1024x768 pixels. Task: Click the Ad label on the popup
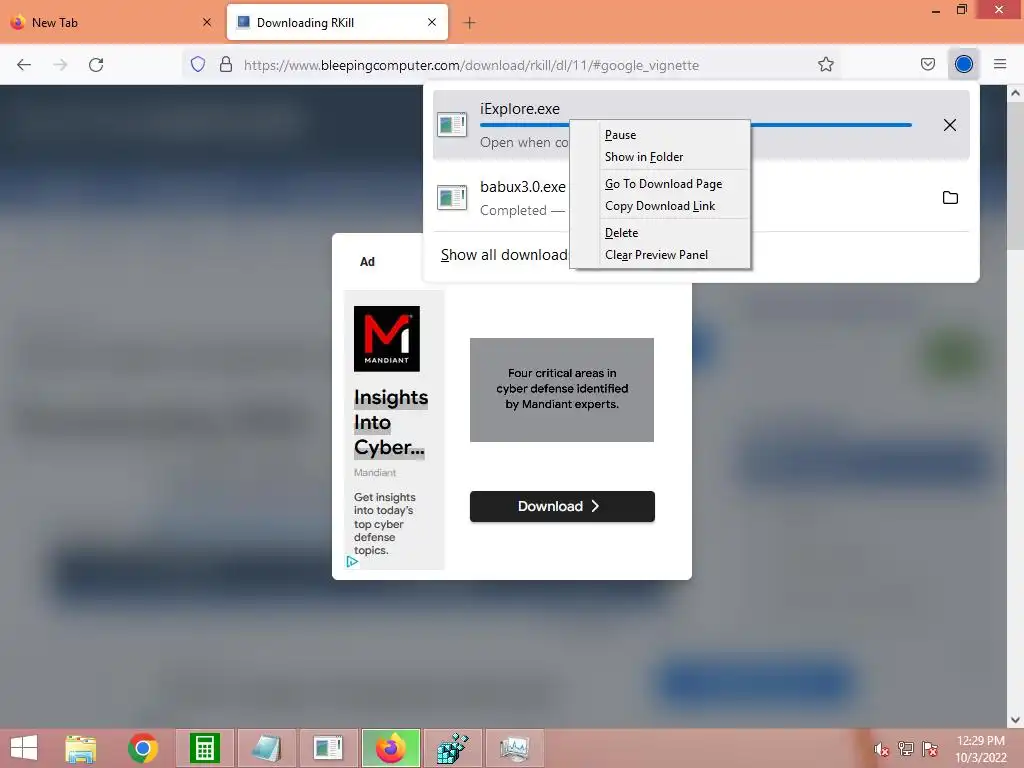coord(368,262)
